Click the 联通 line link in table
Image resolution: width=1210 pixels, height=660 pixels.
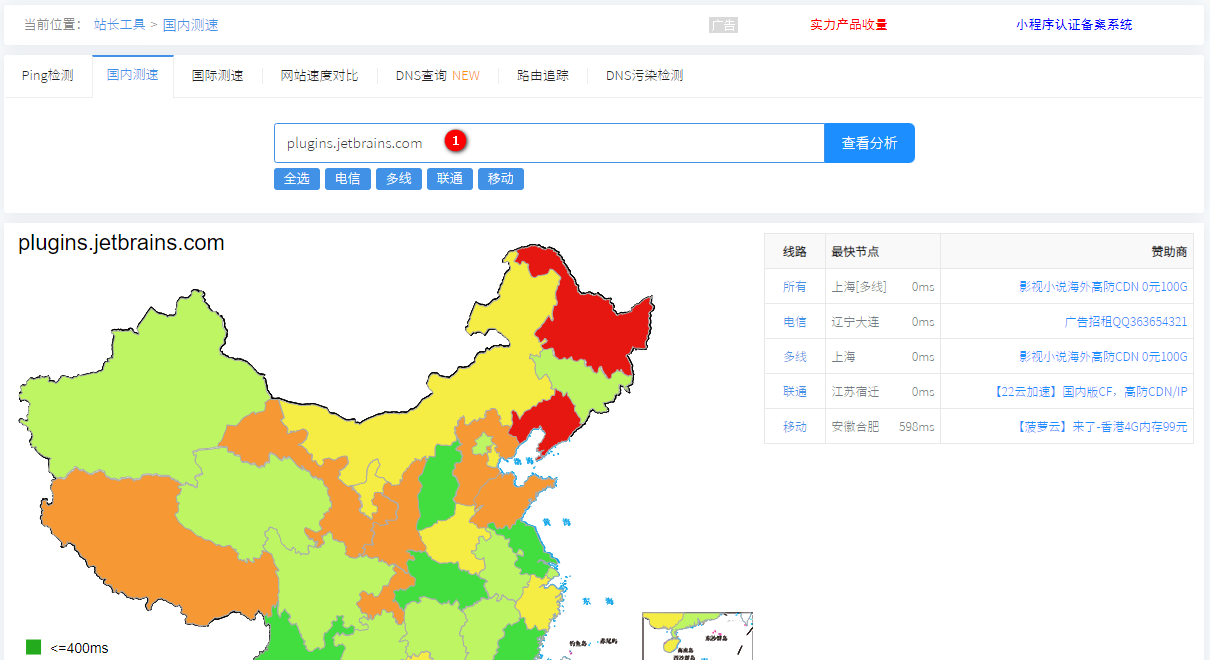(795, 392)
